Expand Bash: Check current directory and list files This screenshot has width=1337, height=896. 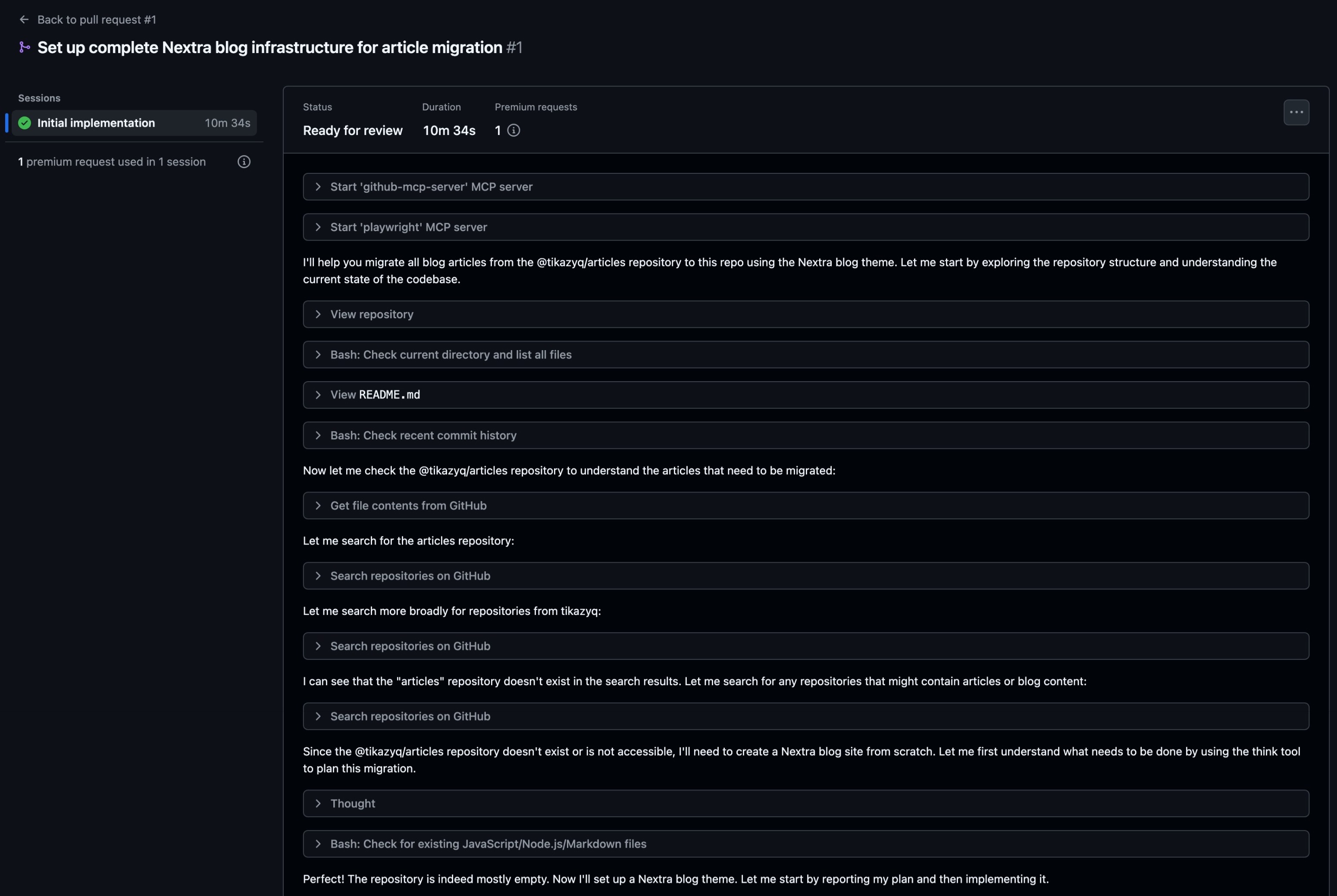[806, 354]
